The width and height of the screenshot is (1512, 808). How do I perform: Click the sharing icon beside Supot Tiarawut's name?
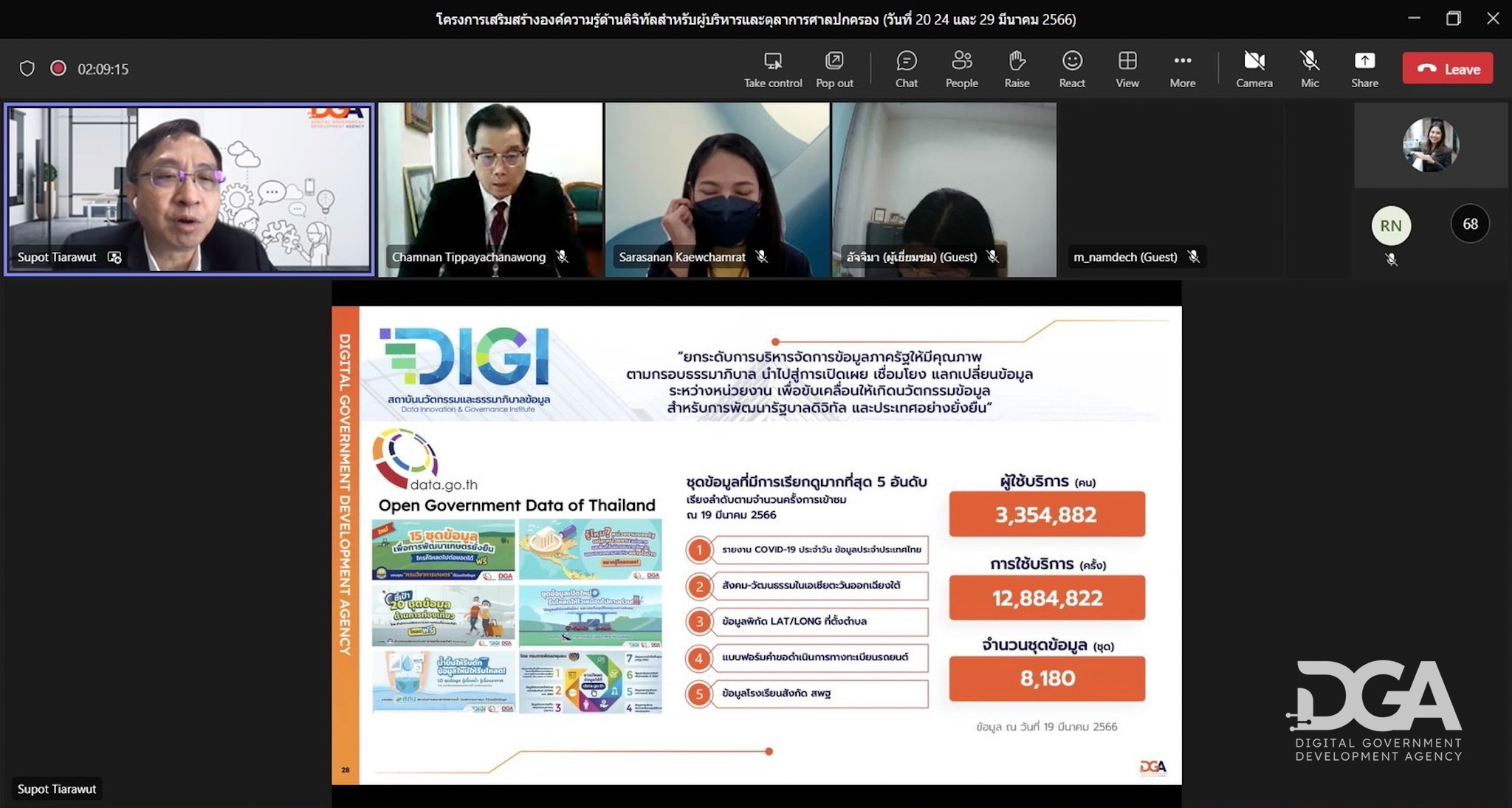pos(114,257)
